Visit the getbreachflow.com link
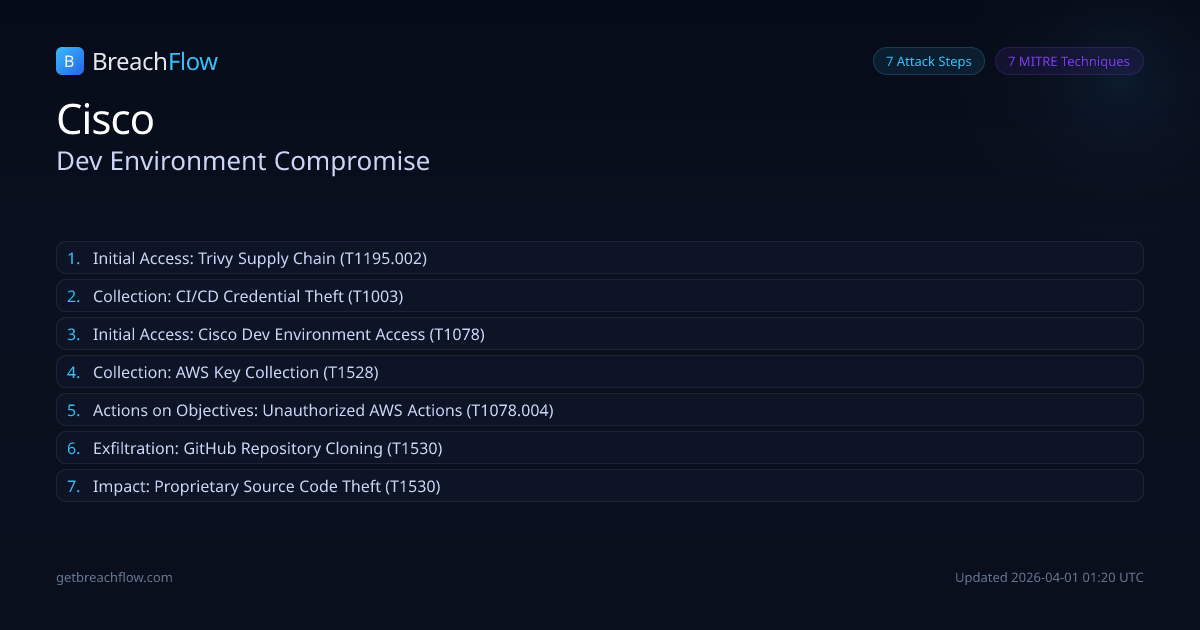The height and width of the screenshot is (630, 1200). [114, 577]
